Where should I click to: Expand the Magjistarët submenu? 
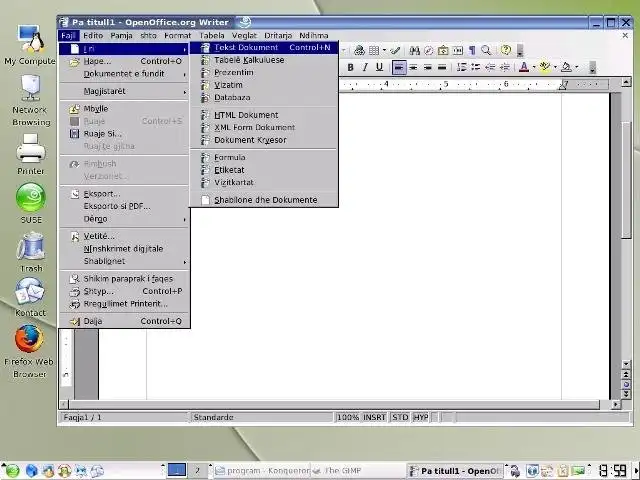coord(124,91)
